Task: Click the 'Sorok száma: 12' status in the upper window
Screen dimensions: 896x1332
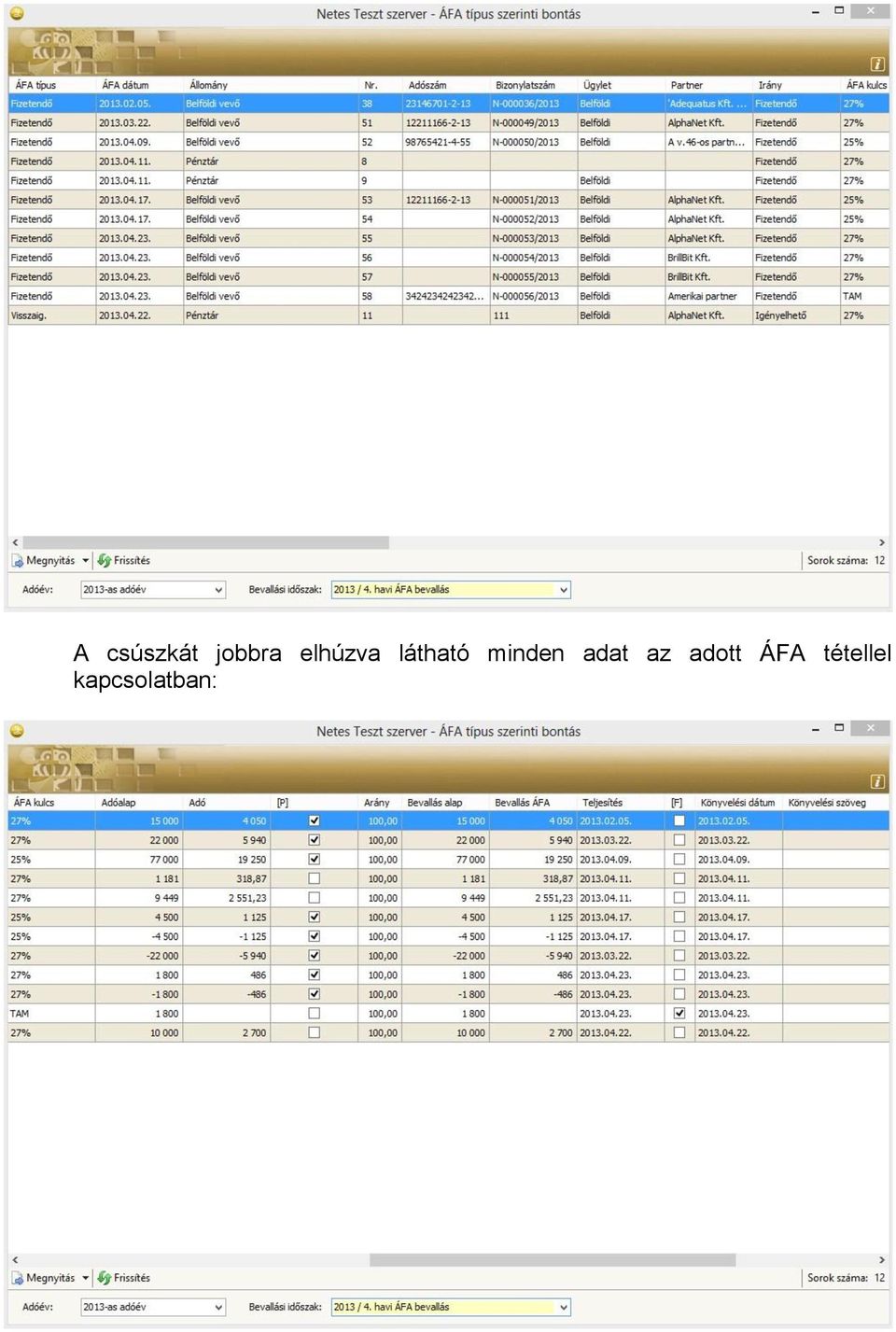Action: tap(846, 561)
